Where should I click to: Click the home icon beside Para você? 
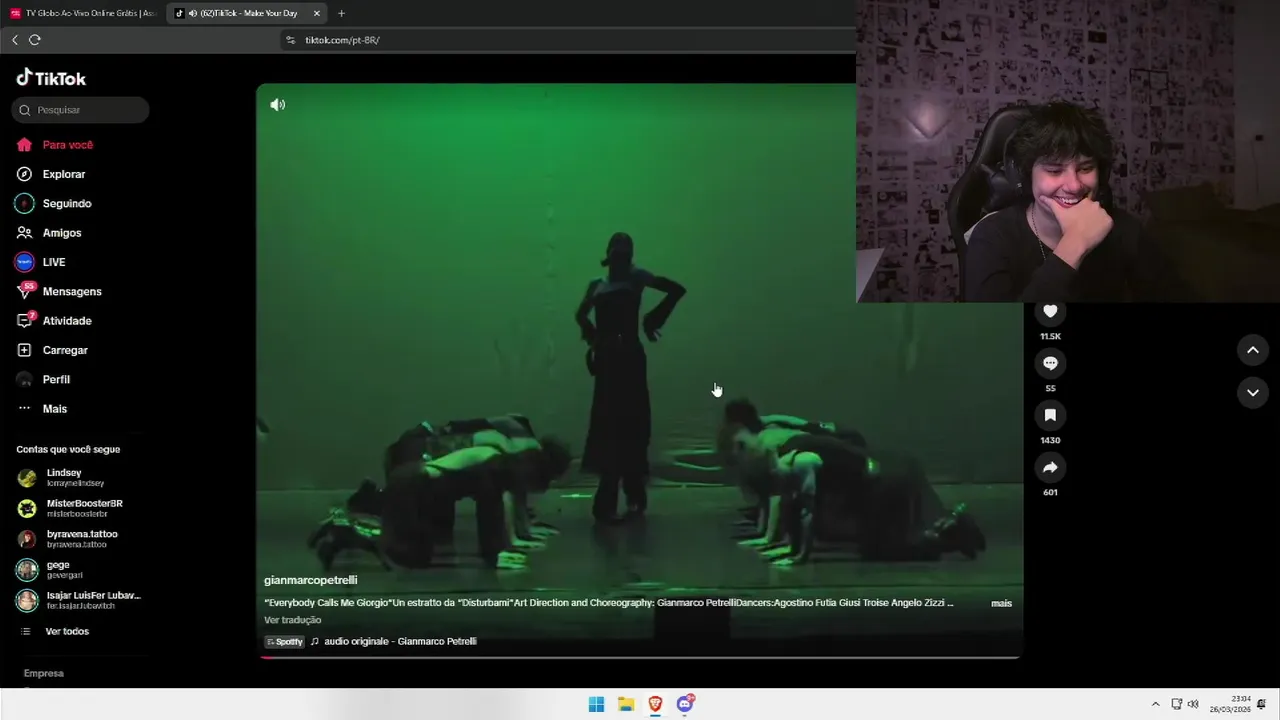[x=24, y=145]
